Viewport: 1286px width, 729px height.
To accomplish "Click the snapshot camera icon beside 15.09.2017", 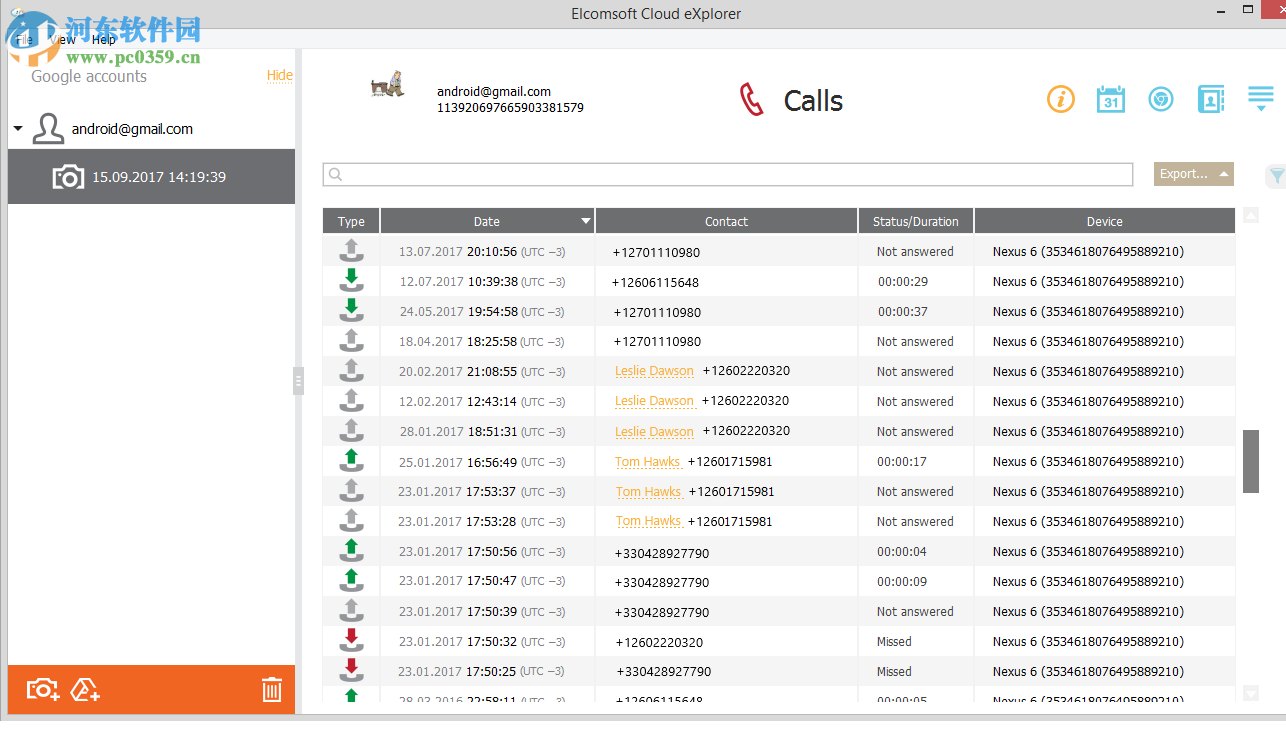I will 68,177.
